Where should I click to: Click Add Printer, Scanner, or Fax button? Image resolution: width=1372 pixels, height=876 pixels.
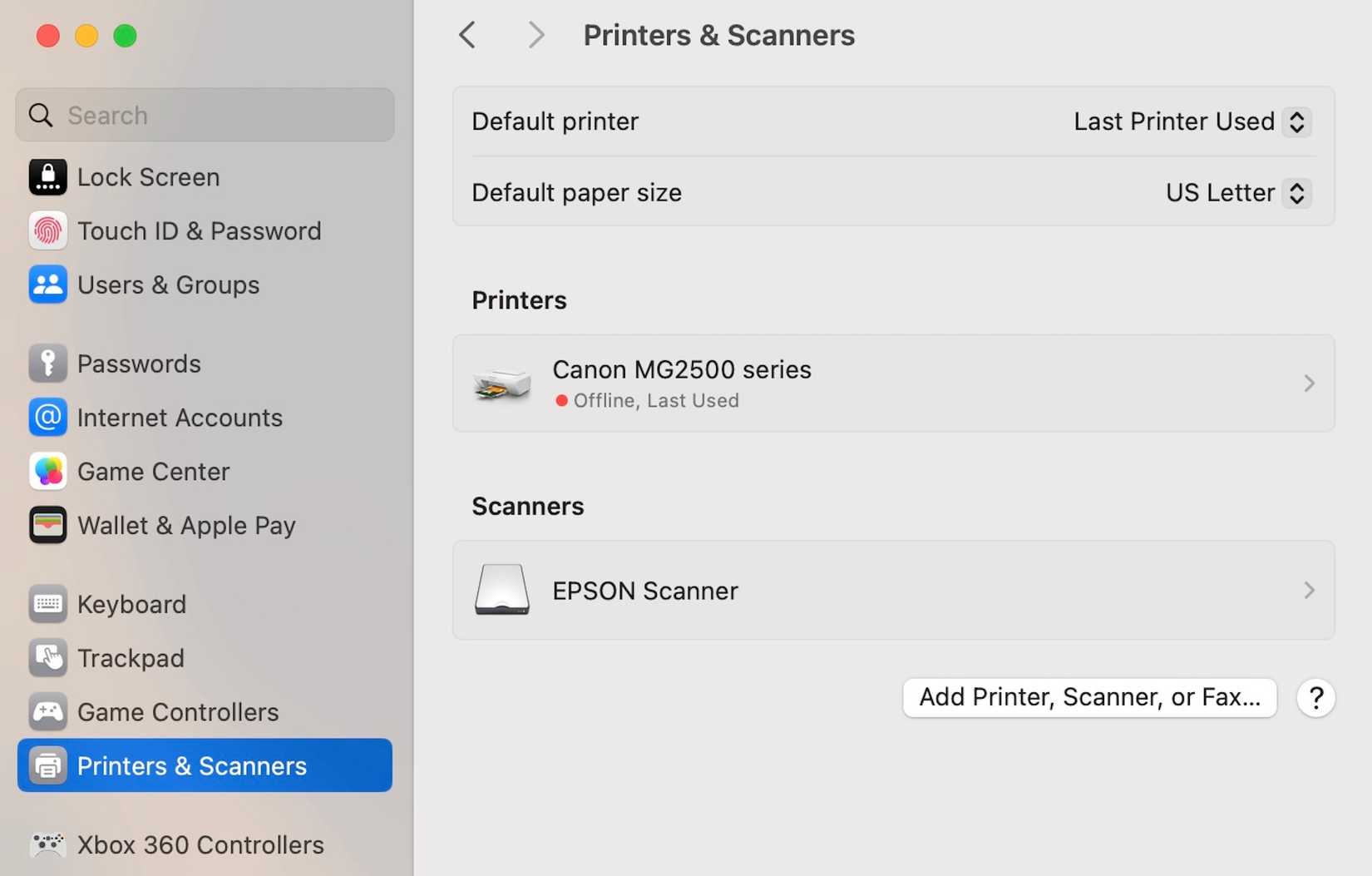1089,697
